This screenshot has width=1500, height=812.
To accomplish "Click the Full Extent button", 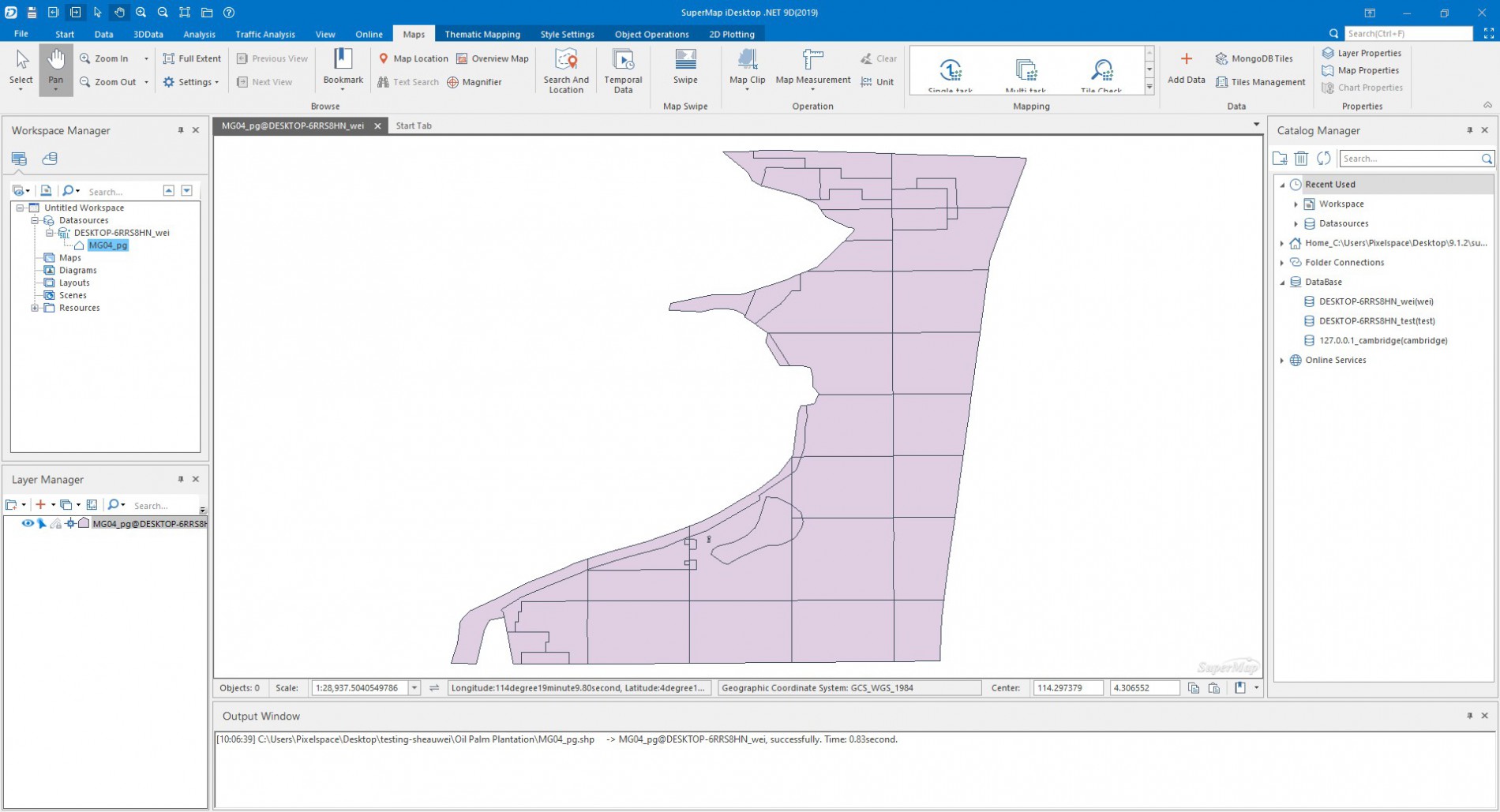I will pos(192,58).
